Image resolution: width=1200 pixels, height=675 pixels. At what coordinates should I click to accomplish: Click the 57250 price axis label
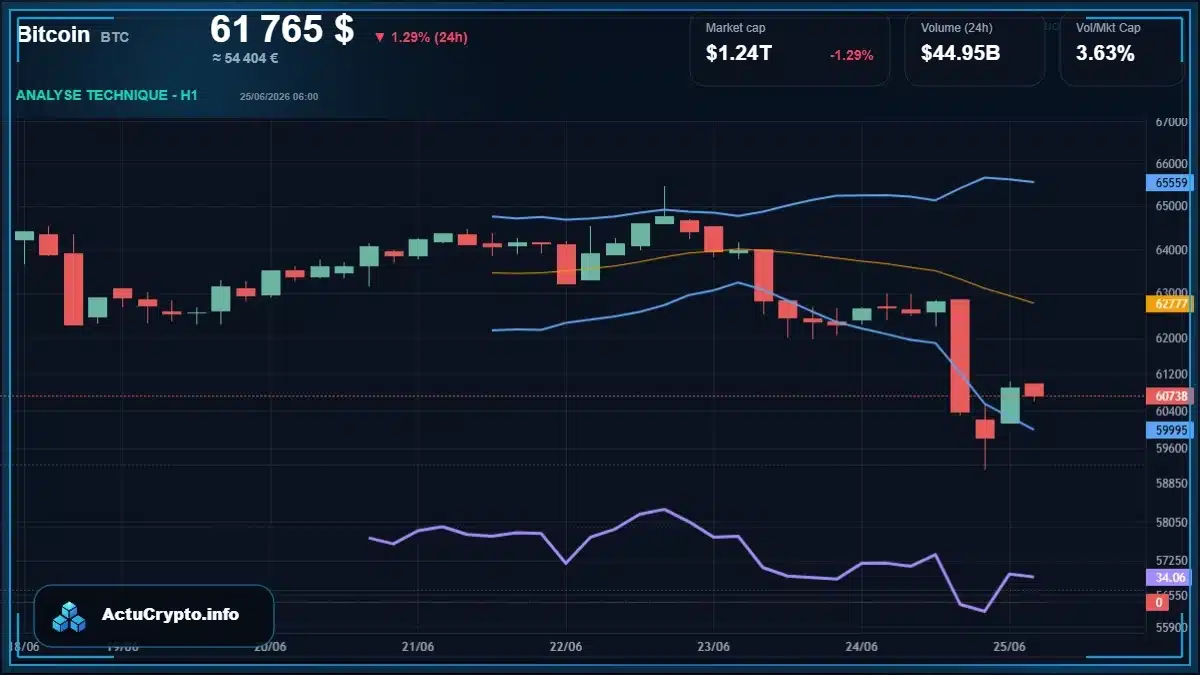1171,559
